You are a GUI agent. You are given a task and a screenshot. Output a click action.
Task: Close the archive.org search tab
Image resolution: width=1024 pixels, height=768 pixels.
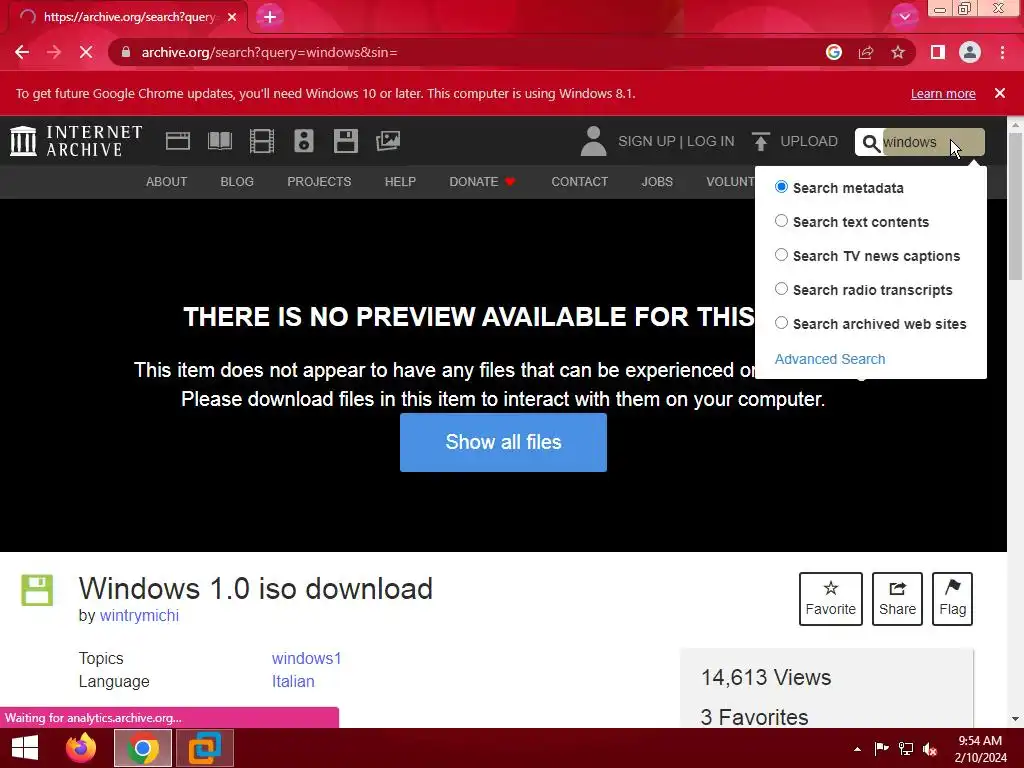[232, 17]
